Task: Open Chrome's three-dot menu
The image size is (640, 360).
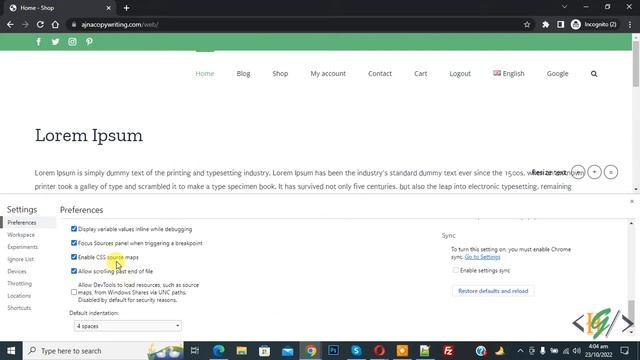Action: (x=630, y=24)
